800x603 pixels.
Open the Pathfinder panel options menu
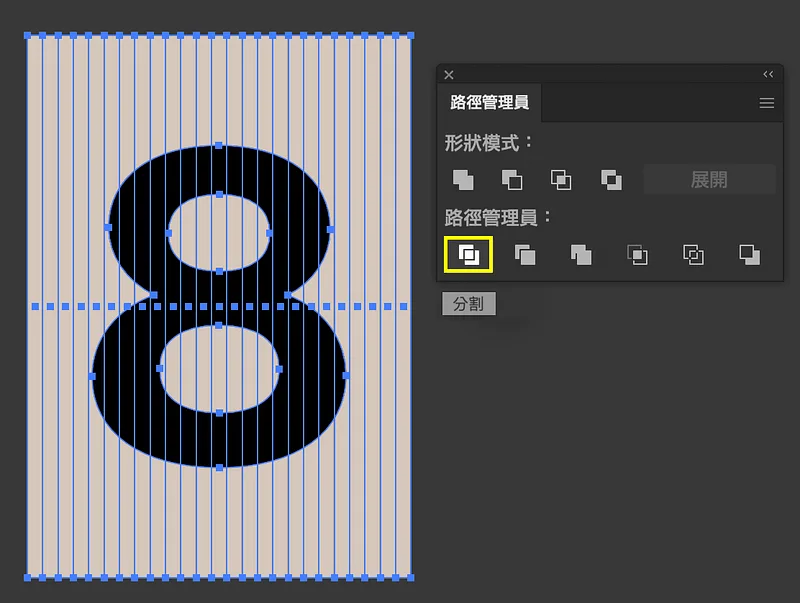click(766, 103)
